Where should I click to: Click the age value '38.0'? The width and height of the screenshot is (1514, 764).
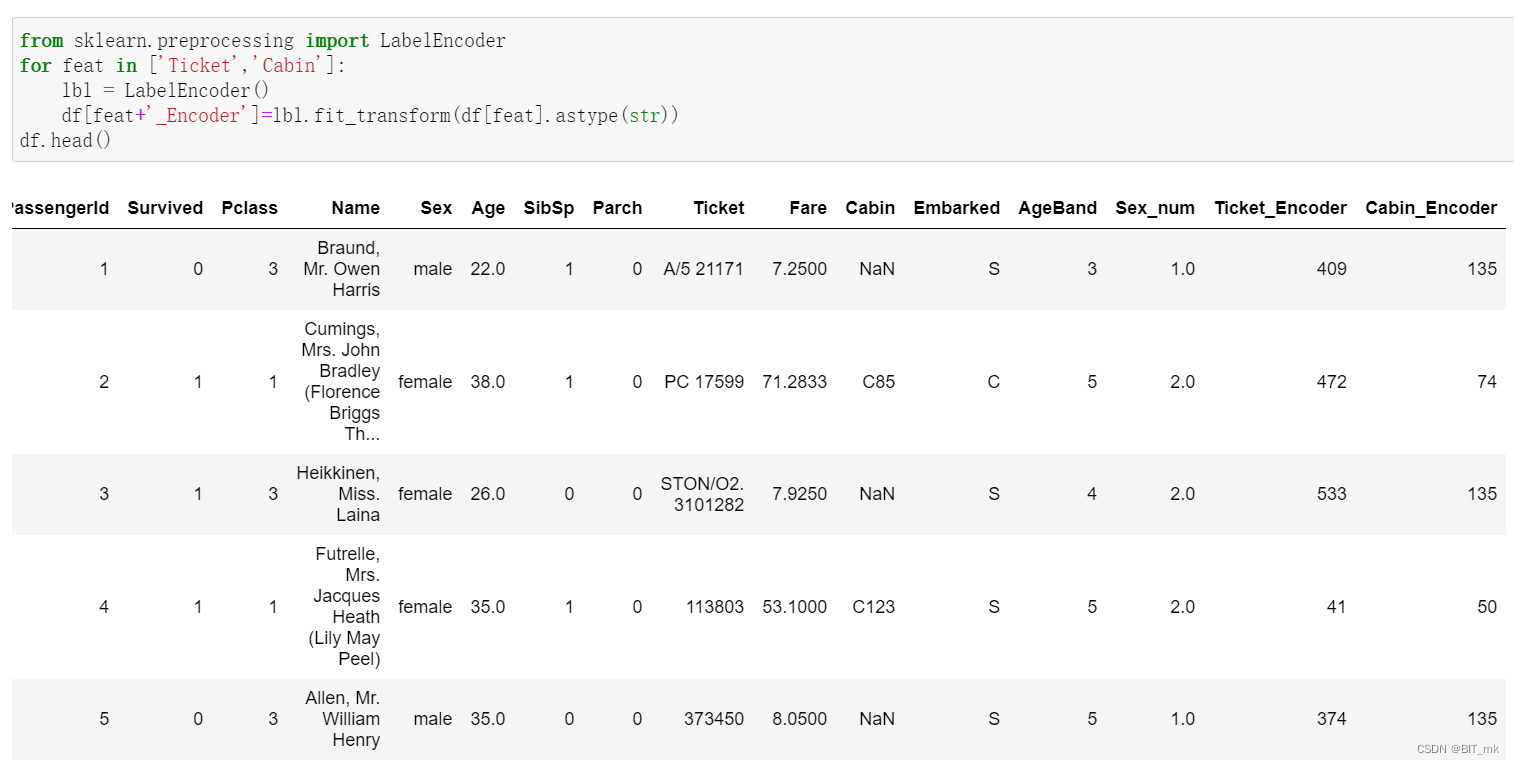click(488, 382)
